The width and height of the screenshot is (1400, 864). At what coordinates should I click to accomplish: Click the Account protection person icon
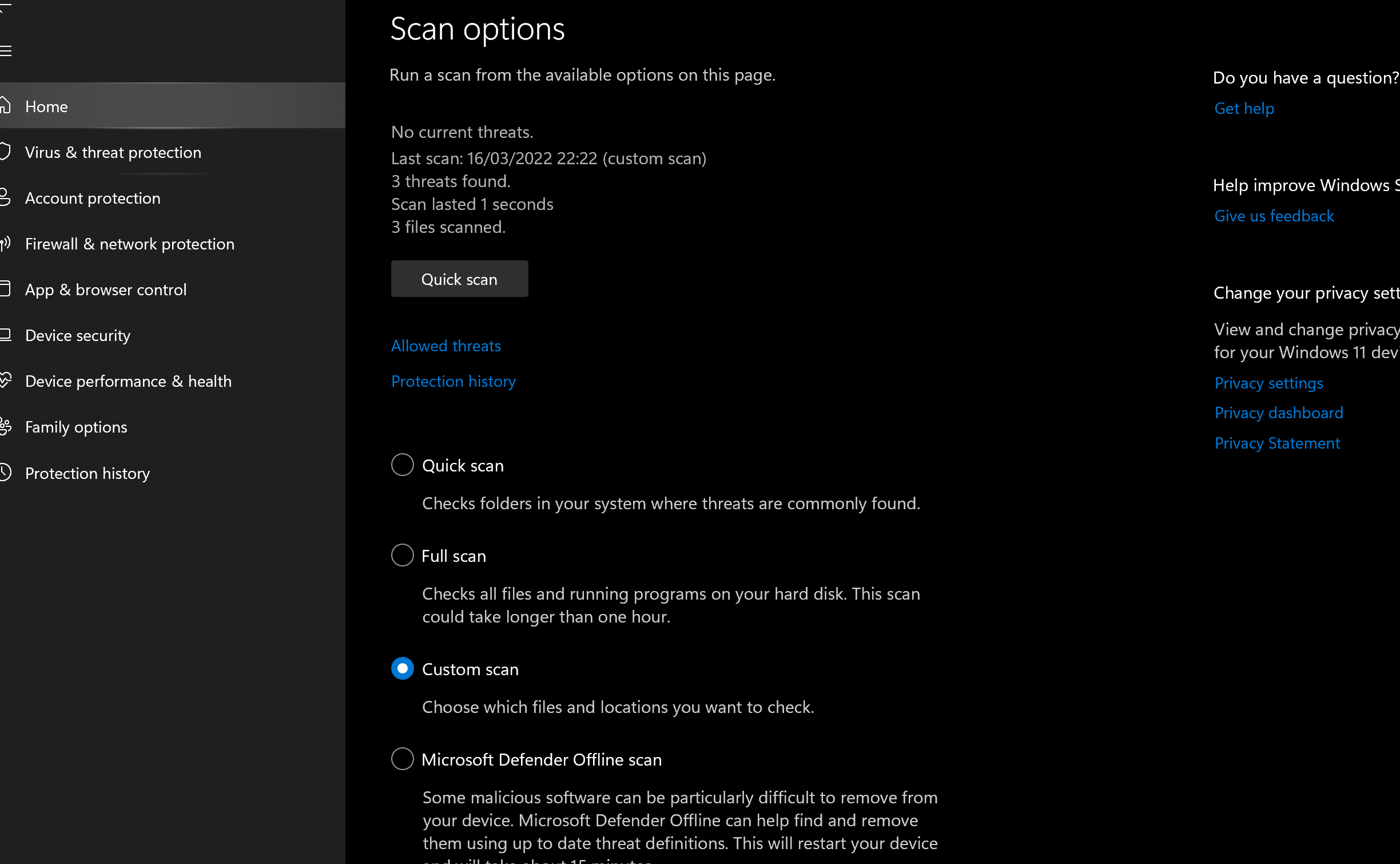(x=5, y=197)
